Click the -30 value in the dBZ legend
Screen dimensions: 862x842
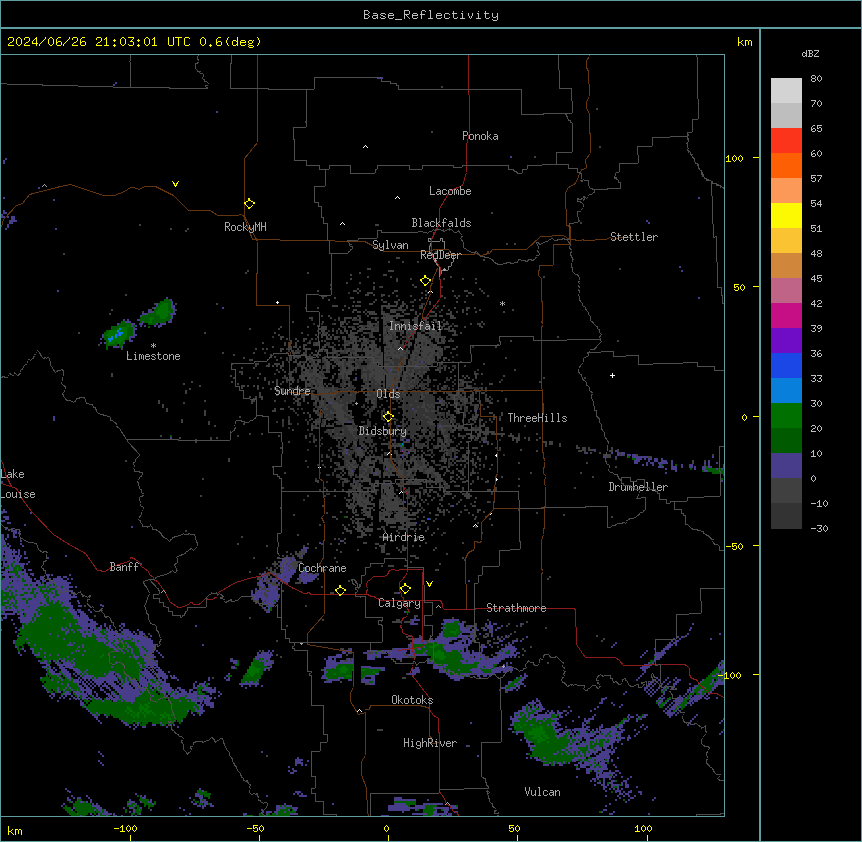[819, 528]
